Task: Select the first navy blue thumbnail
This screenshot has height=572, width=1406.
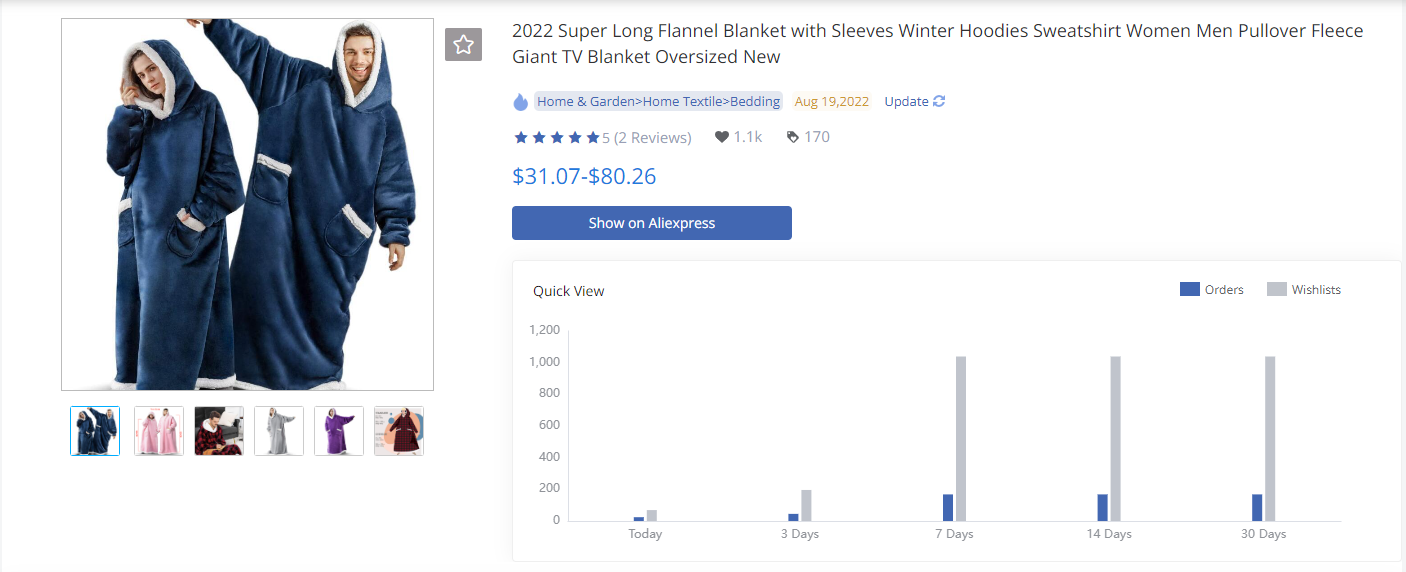Action: (95, 431)
